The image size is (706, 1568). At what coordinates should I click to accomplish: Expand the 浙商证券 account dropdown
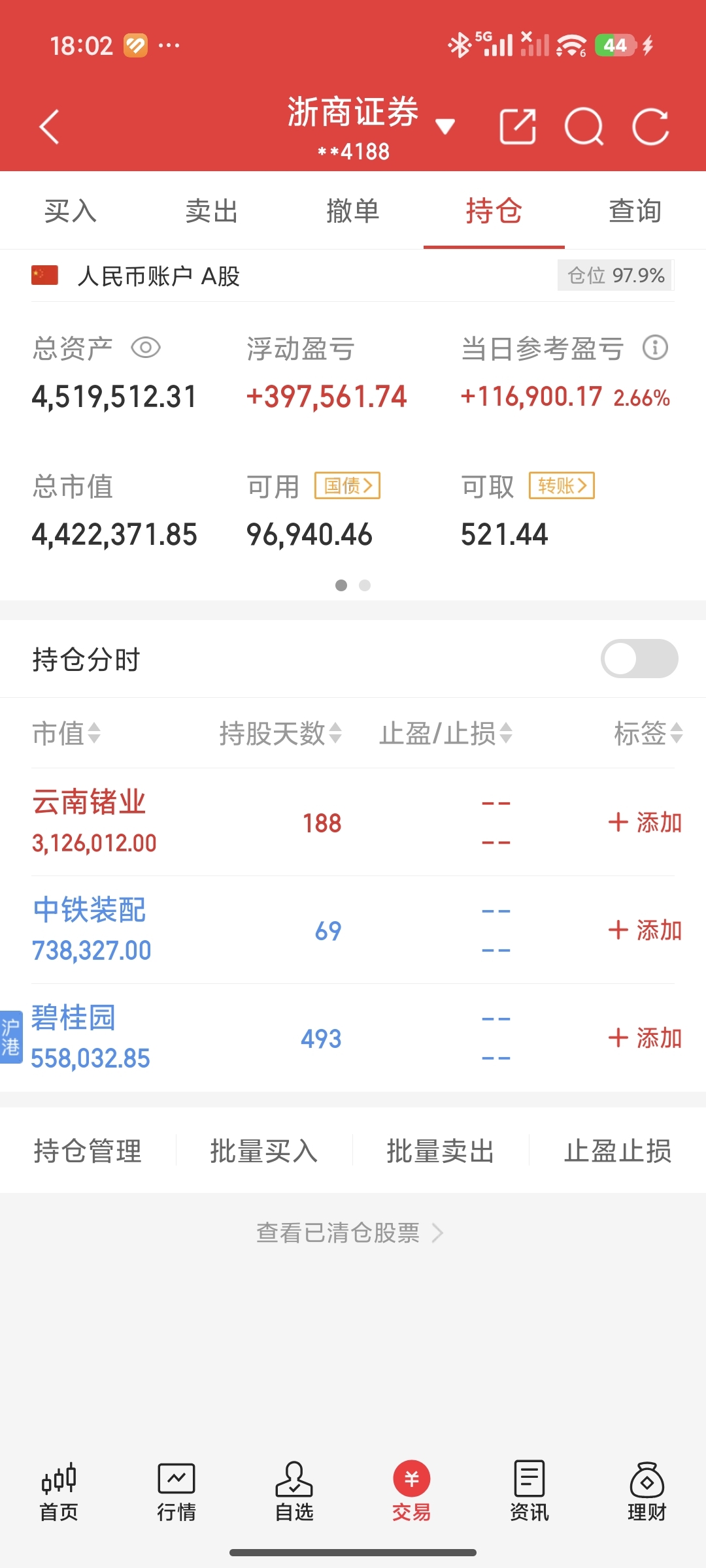pos(445,126)
